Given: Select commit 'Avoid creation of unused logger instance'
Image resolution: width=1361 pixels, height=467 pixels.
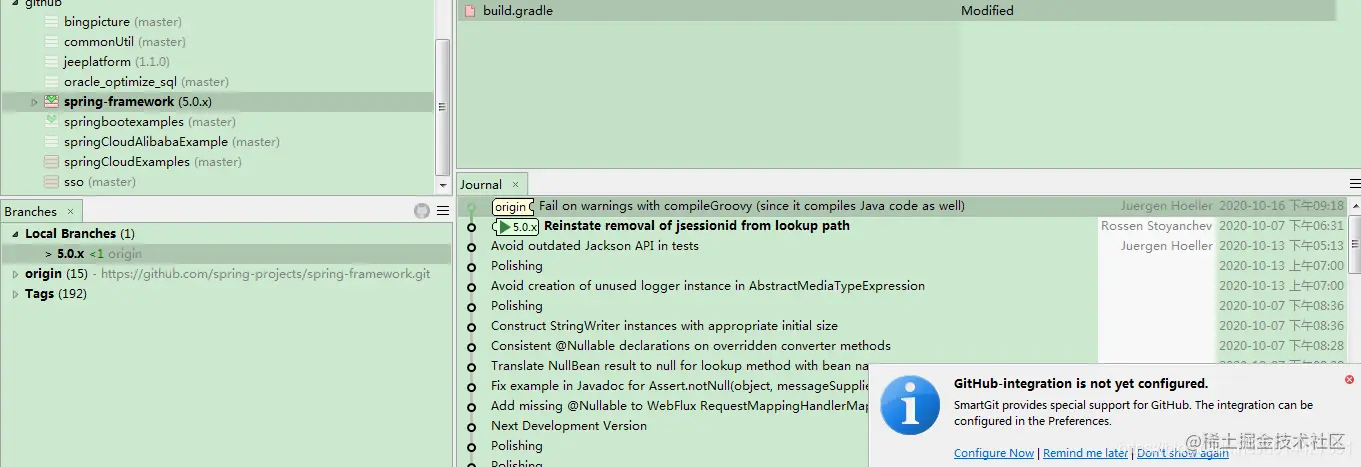Looking at the screenshot, I should point(708,286).
